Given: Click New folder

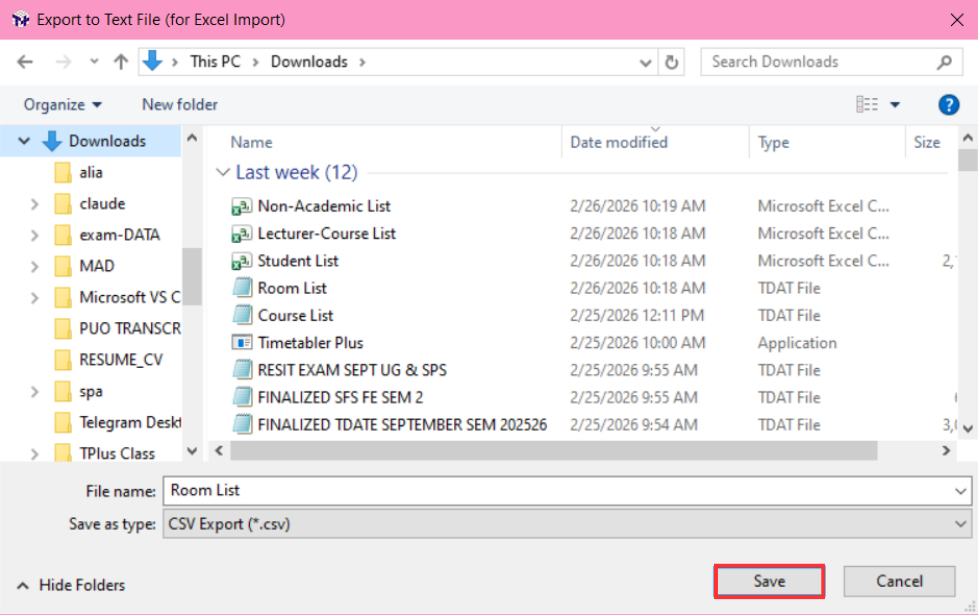Looking at the screenshot, I should (180, 104).
